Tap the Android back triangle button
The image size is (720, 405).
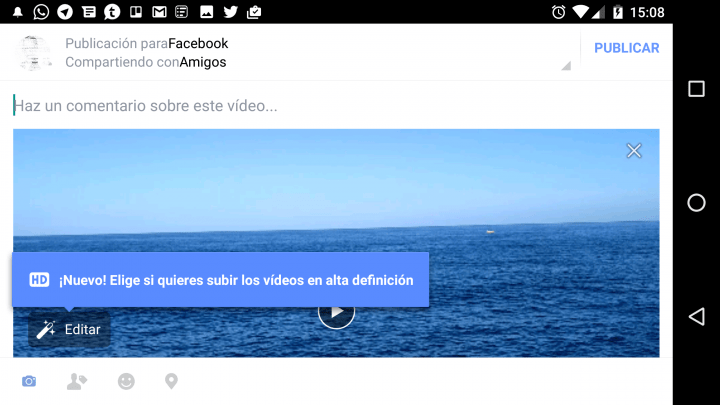click(696, 316)
